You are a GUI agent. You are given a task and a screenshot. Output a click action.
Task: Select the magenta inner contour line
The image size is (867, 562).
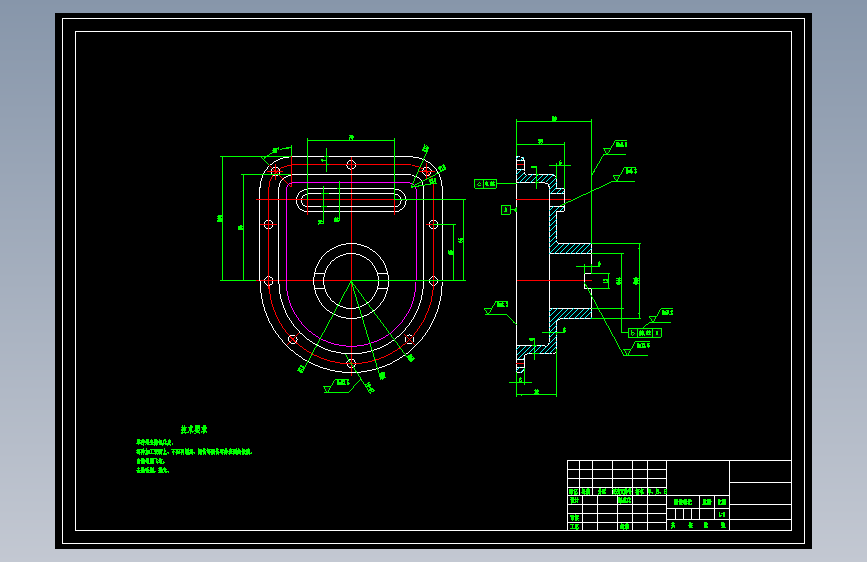pos(351,264)
